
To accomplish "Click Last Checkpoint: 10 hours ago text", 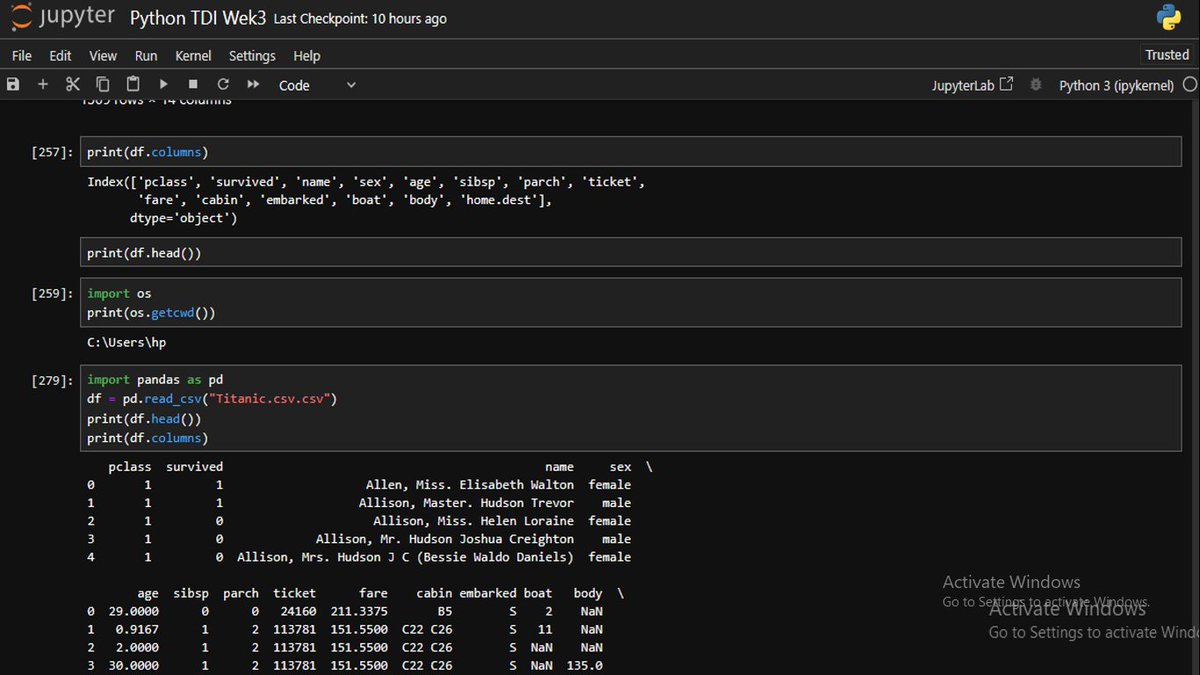I will click(360, 19).
